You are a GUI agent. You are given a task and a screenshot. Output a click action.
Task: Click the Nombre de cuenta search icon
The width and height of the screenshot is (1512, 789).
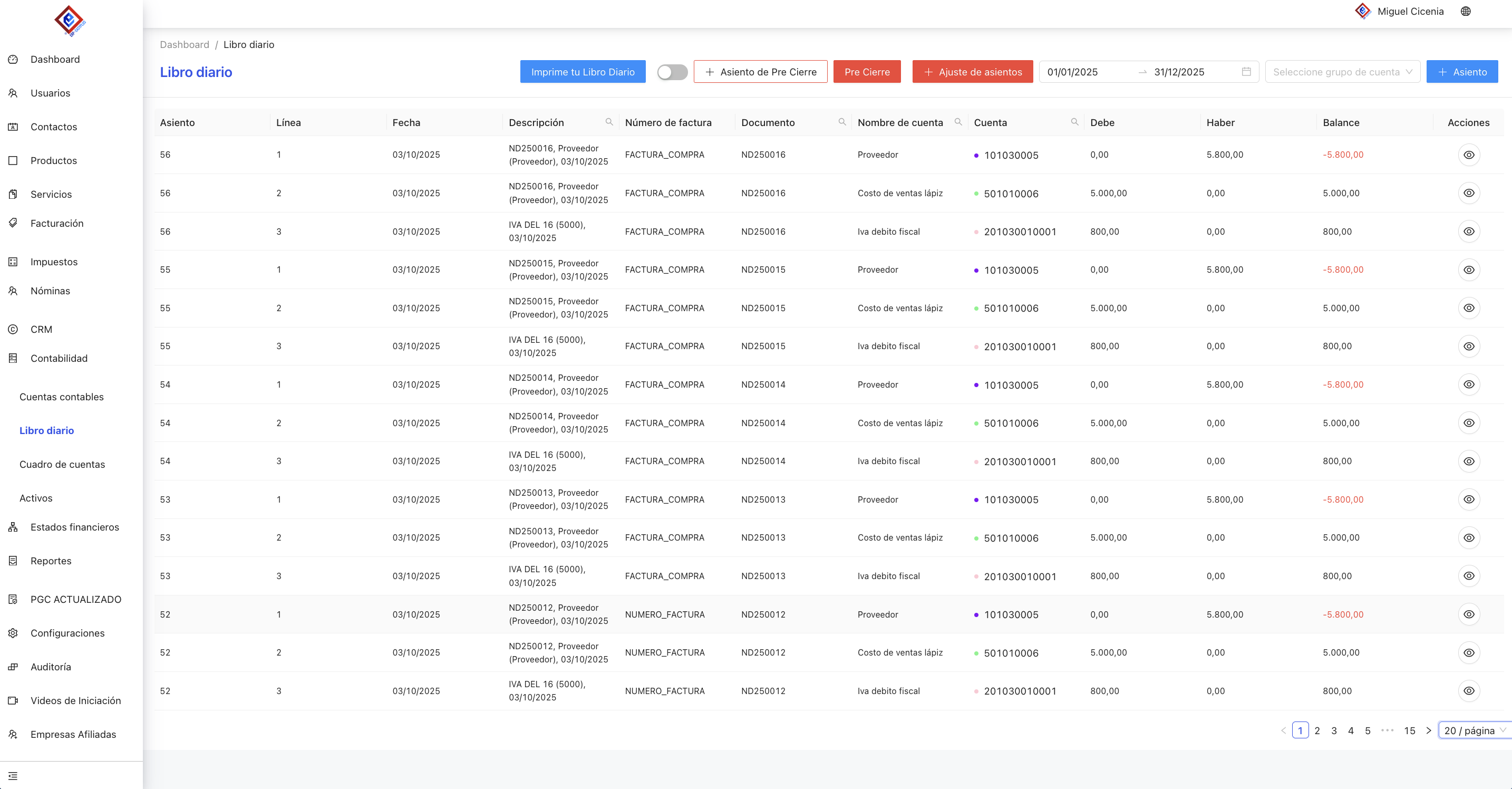(958, 122)
